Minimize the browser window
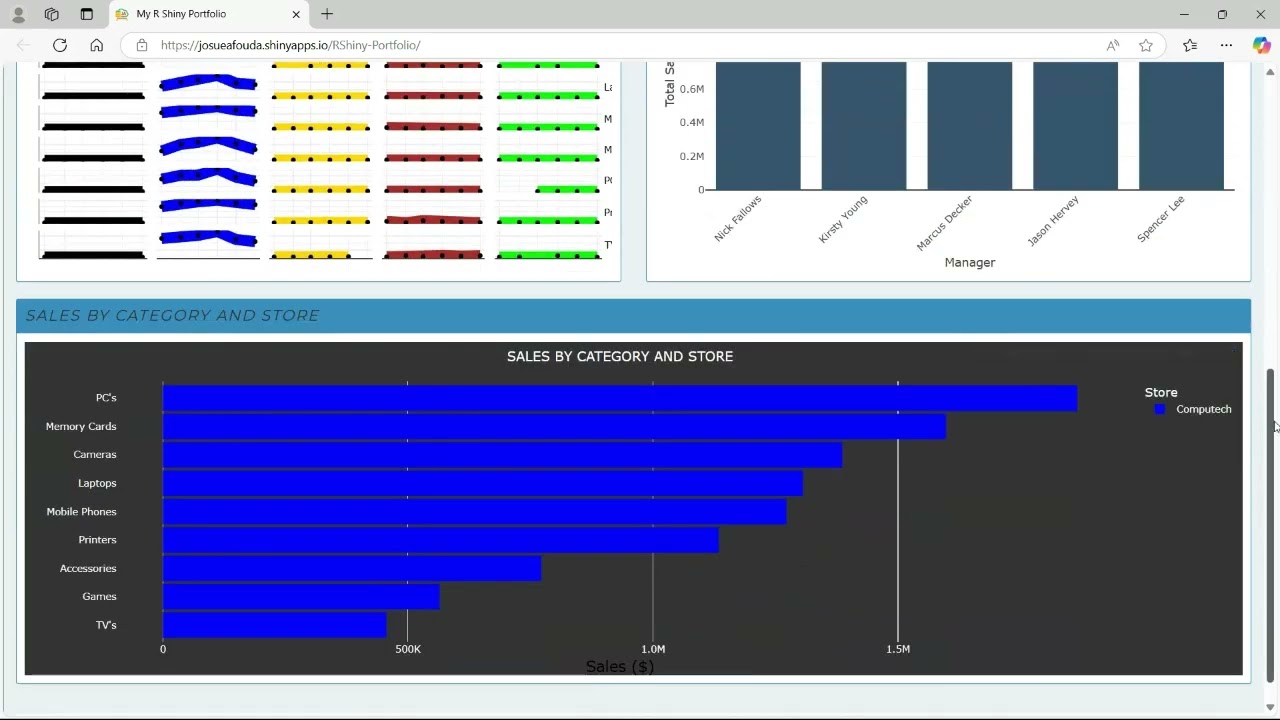The width and height of the screenshot is (1280, 720). point(1184,14)
